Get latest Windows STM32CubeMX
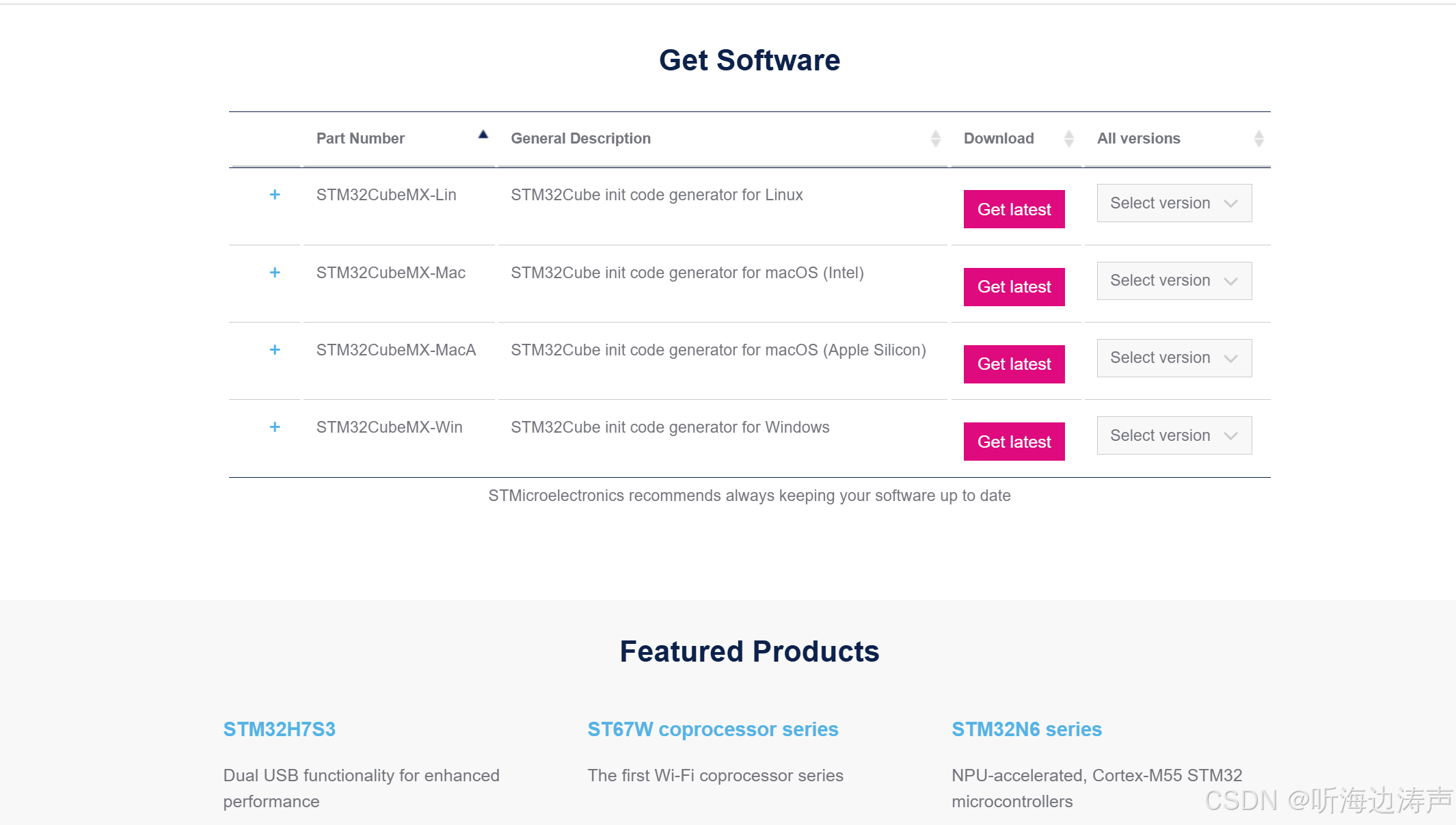This screenshot has width=1456, height=825. click(x=1014, y=442)
